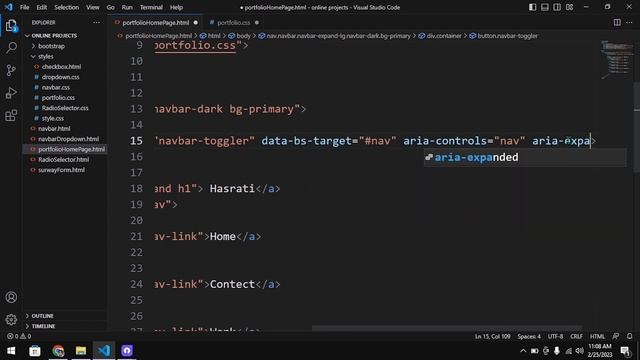Open File Explorer from taskbar
This screenshot has height=360, width=640.
point(81,351)
